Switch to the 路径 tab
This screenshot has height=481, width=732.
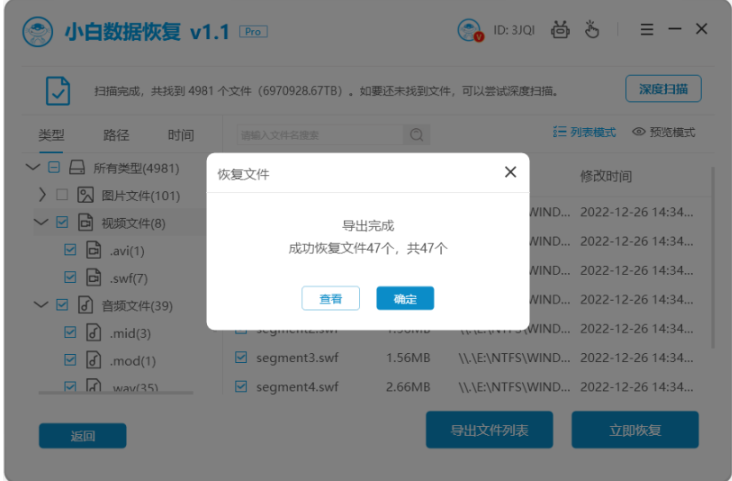coord(116,135)
